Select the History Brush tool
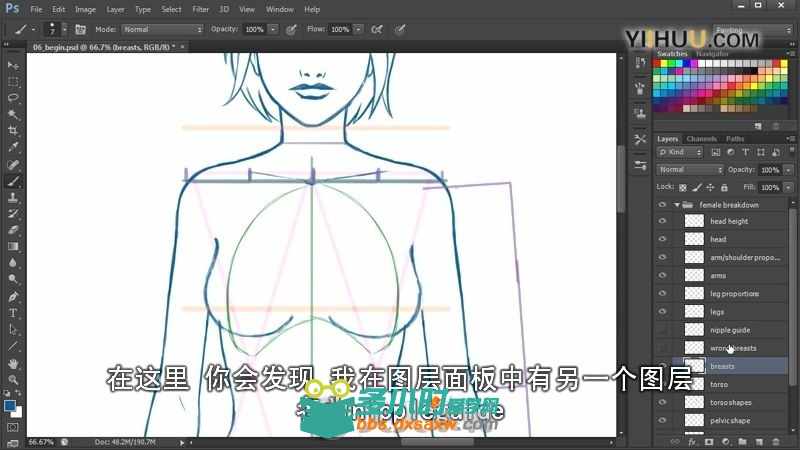Viewport: 800px width, 450px height. tap(13, 214)
